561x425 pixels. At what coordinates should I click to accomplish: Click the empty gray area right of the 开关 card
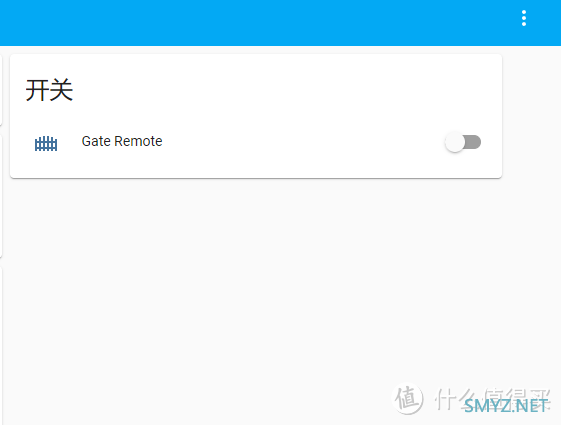(532, 116)
